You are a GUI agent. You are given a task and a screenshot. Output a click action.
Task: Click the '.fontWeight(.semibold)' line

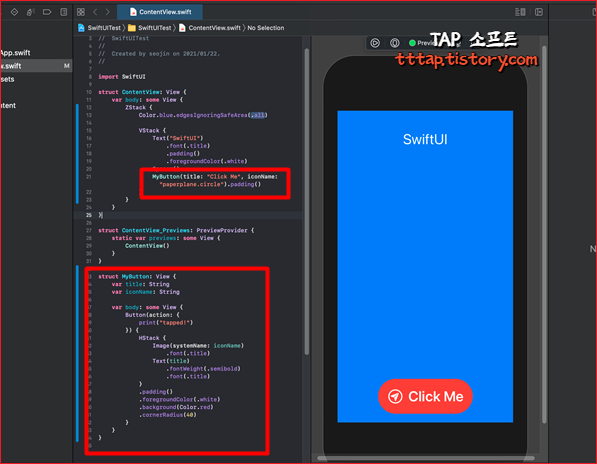[203, 369]
